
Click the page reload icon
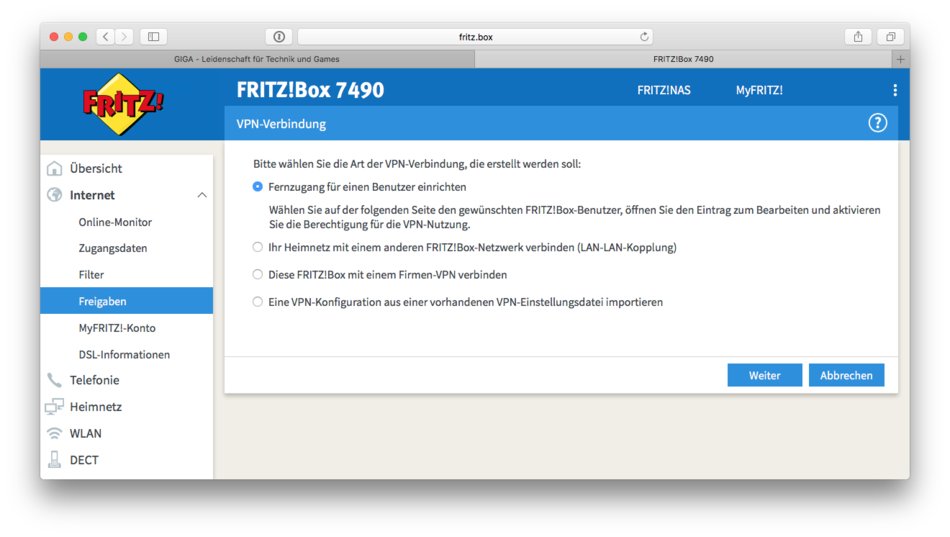[x=645, y=37]
